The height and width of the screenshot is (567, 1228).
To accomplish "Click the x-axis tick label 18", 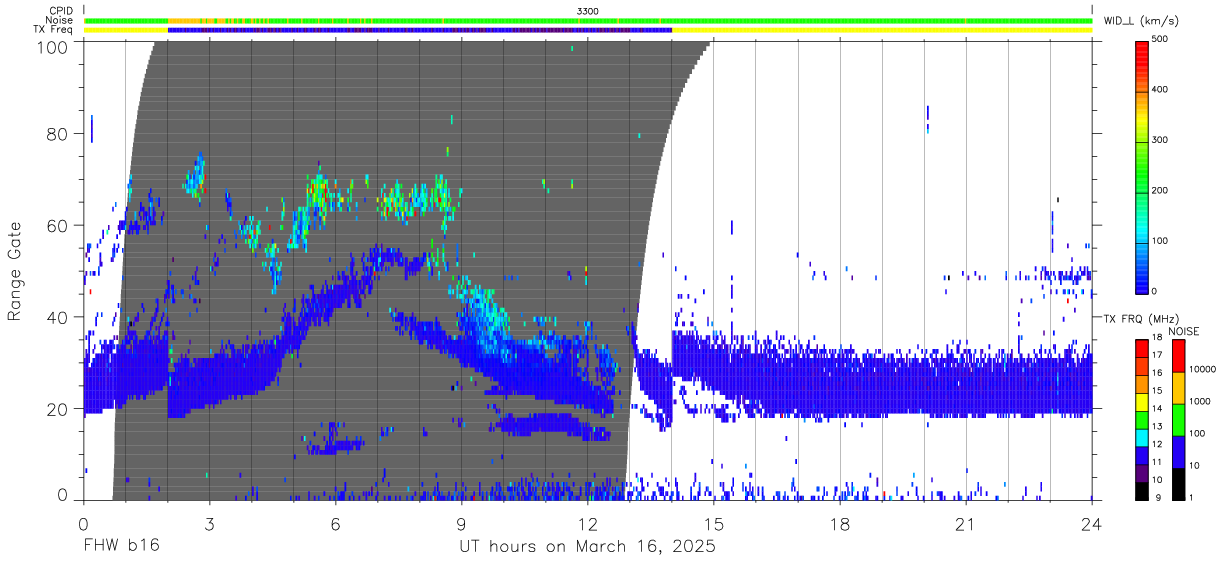I will point(840,524).
